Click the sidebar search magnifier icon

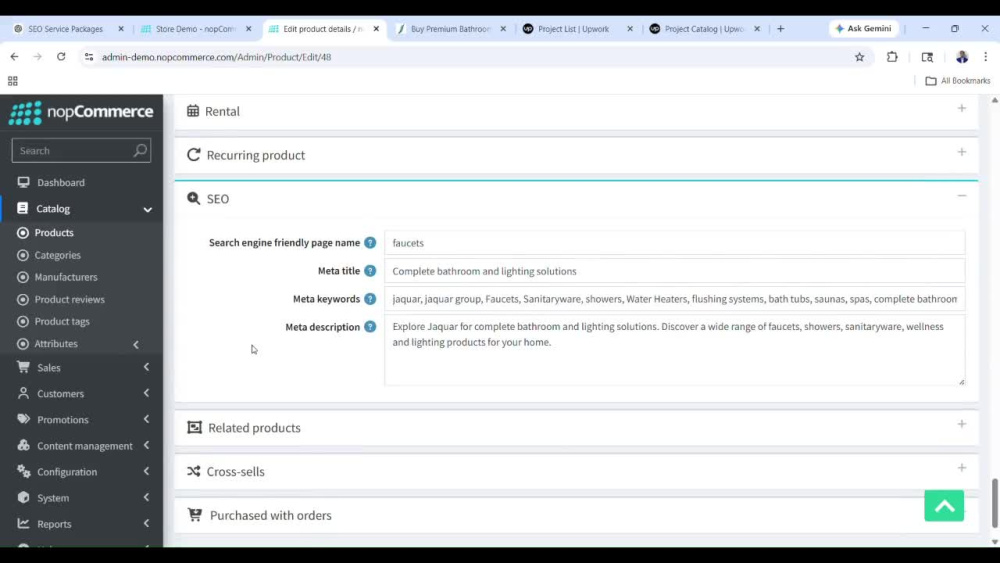[x=140, y=150]
